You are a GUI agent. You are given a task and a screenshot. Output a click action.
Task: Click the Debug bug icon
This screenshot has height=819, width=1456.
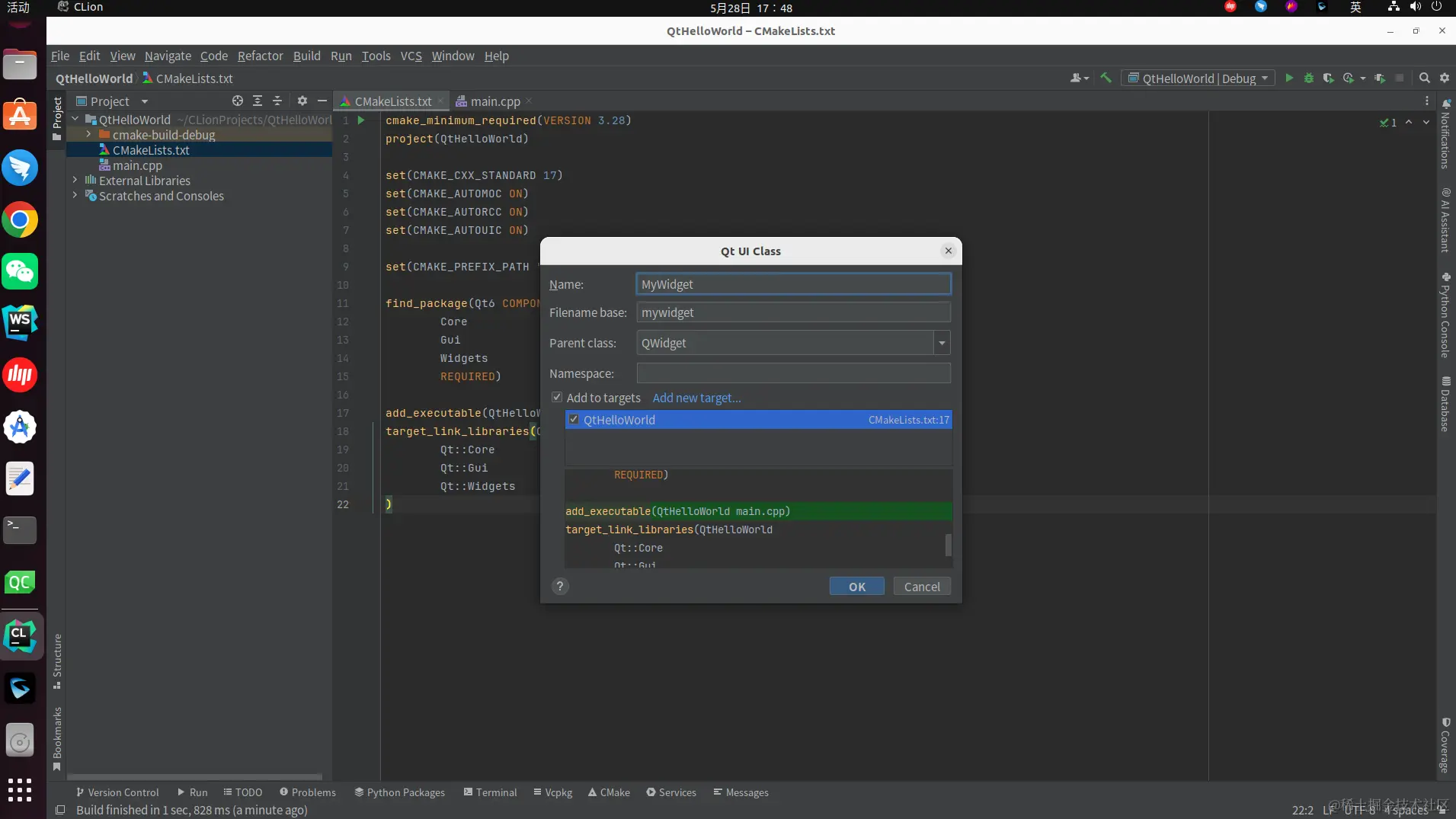(1308, 78)
